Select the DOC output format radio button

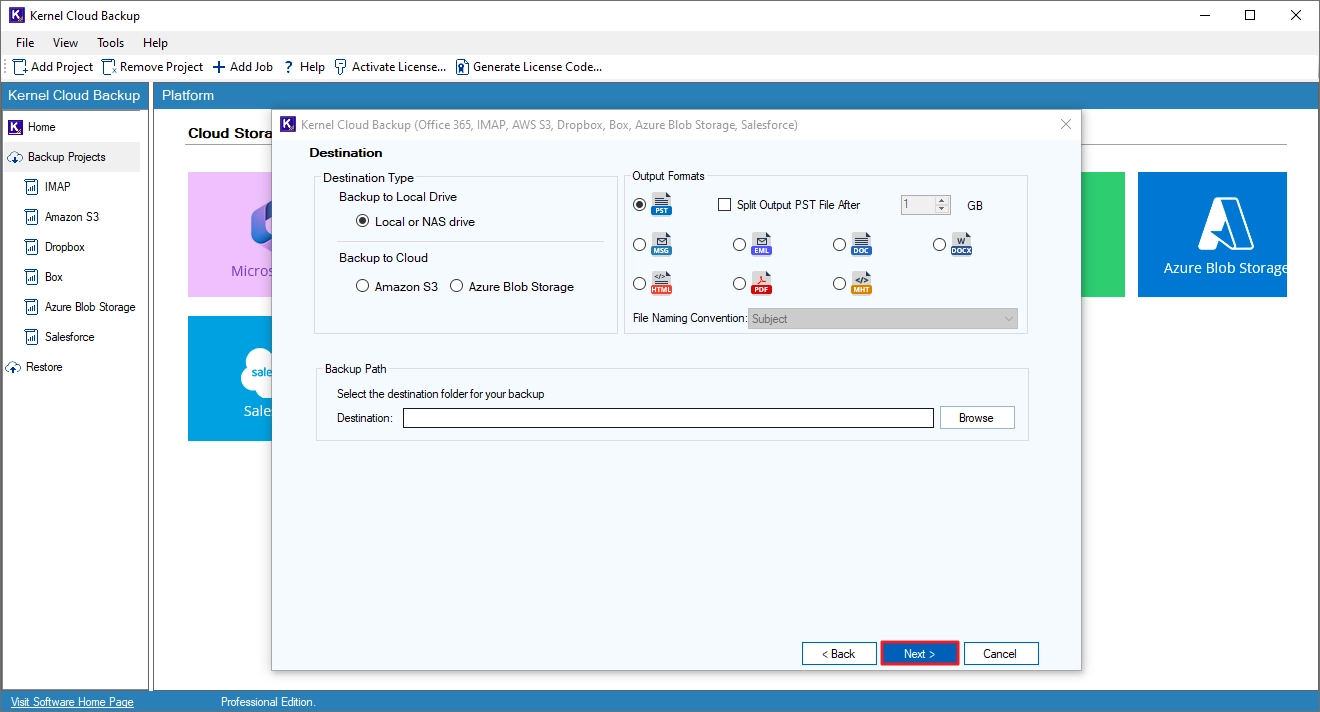[x=839, y=245]
